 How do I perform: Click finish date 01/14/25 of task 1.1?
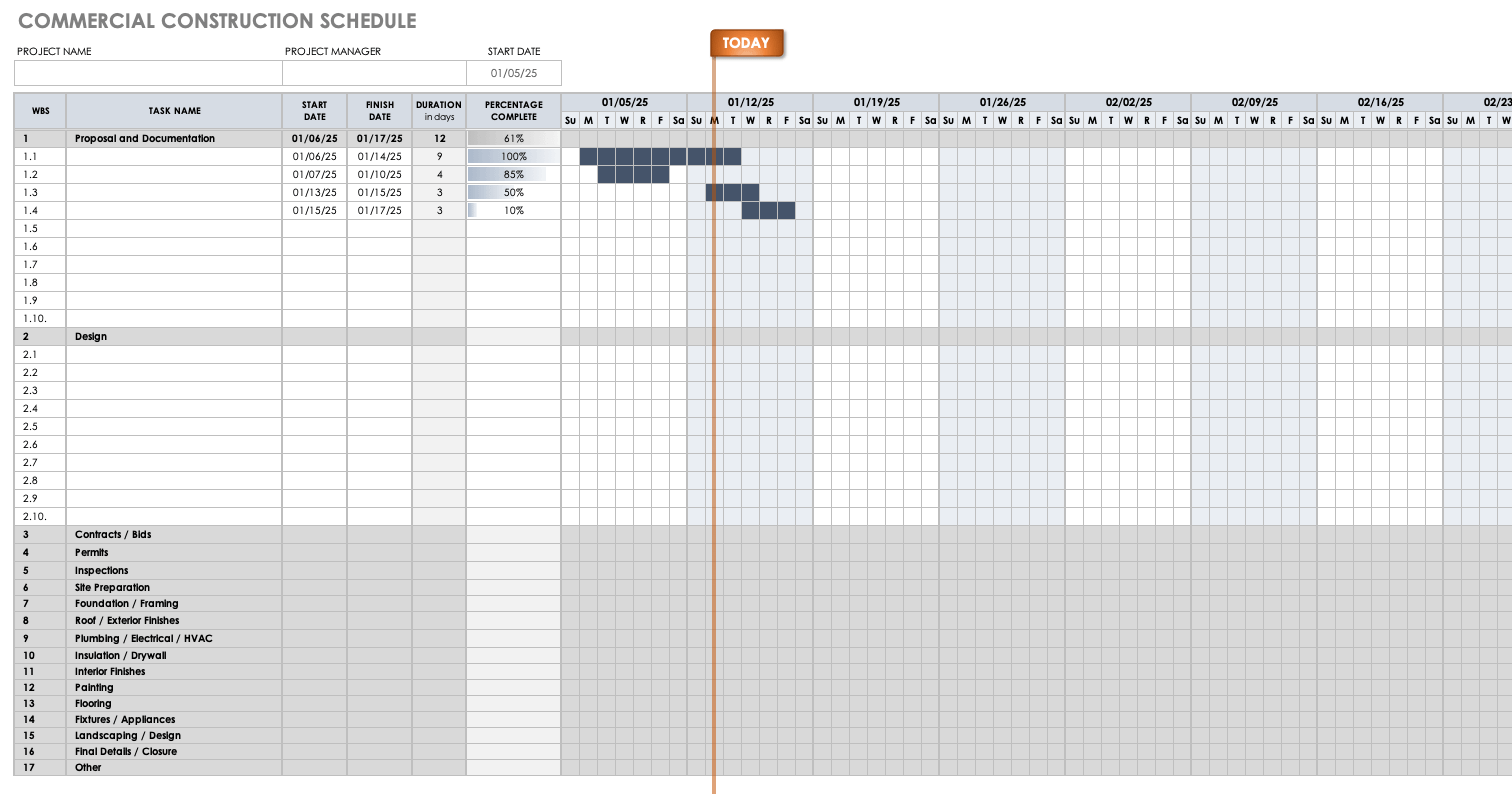[380, 157]
